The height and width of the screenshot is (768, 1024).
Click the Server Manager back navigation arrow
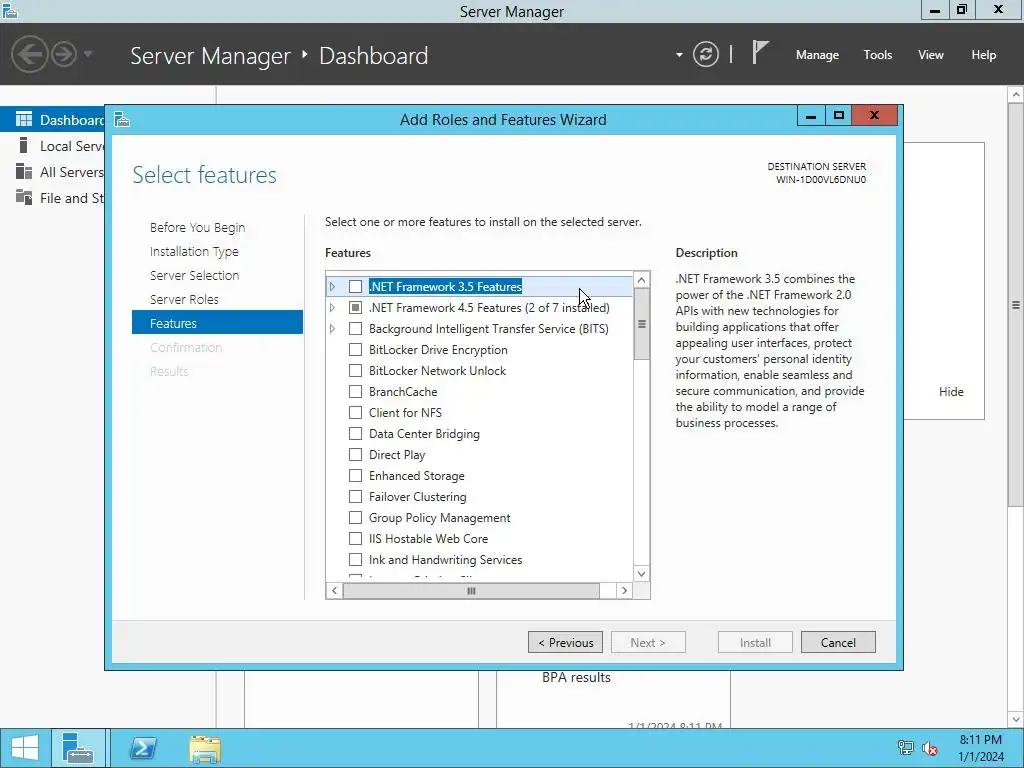point(29,54)
